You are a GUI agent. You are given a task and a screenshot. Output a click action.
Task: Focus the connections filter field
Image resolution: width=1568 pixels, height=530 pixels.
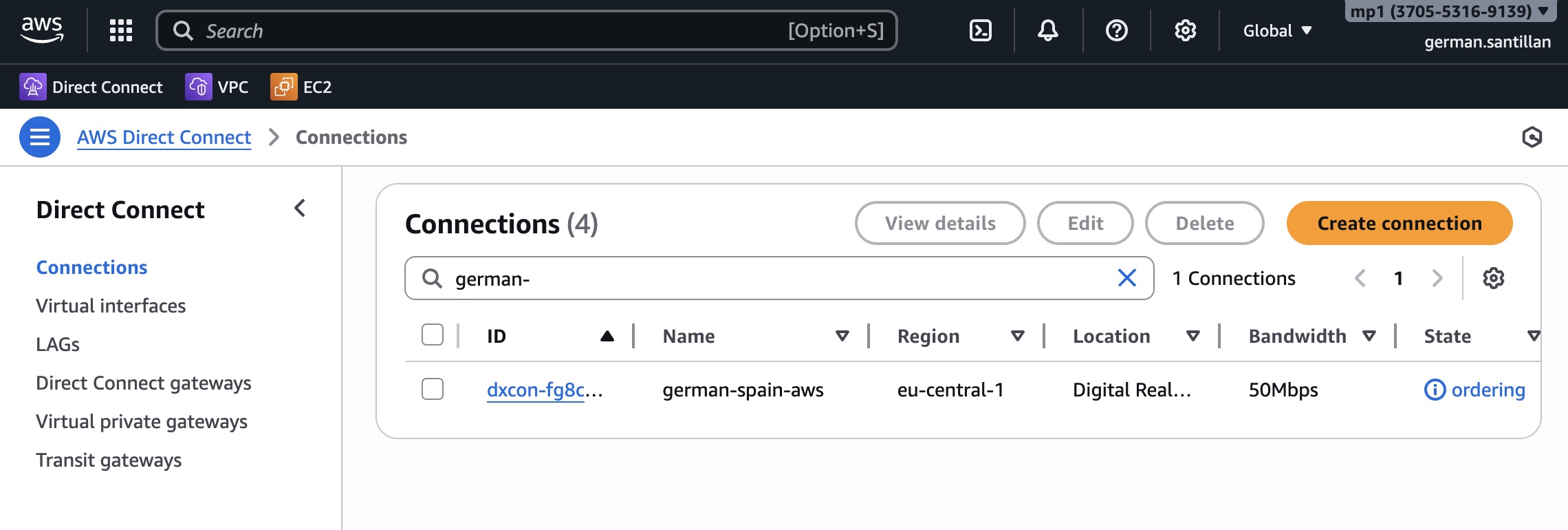(779, 278)
